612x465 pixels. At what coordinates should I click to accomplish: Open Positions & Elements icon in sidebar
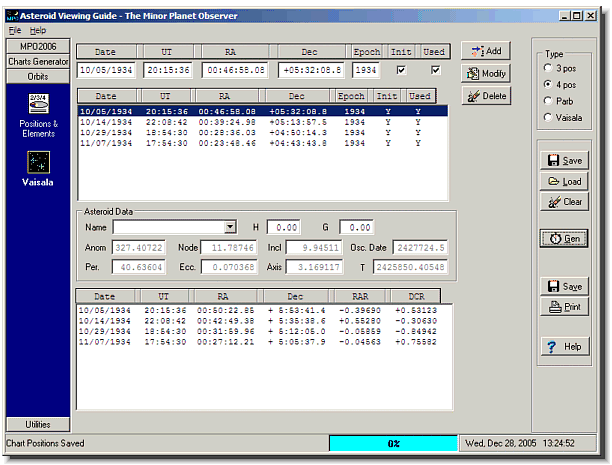tap(38, 104)
